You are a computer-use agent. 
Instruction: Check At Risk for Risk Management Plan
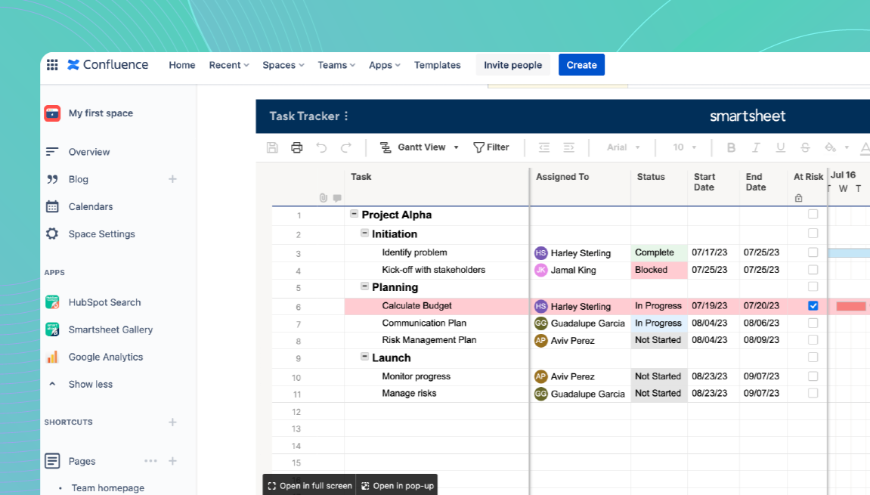click(x=813, y=340)
